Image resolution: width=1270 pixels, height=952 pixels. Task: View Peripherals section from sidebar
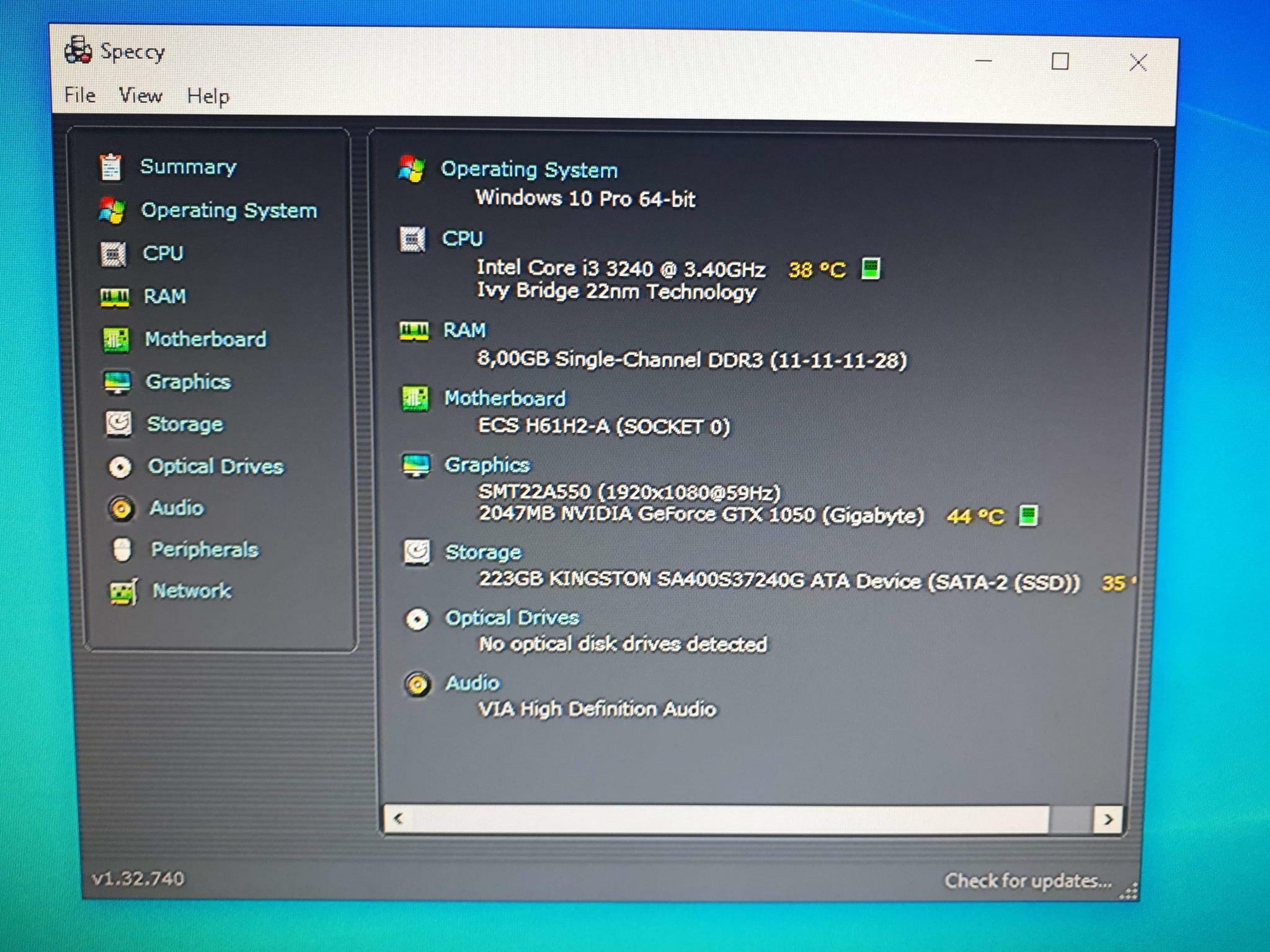pos(205,550)
